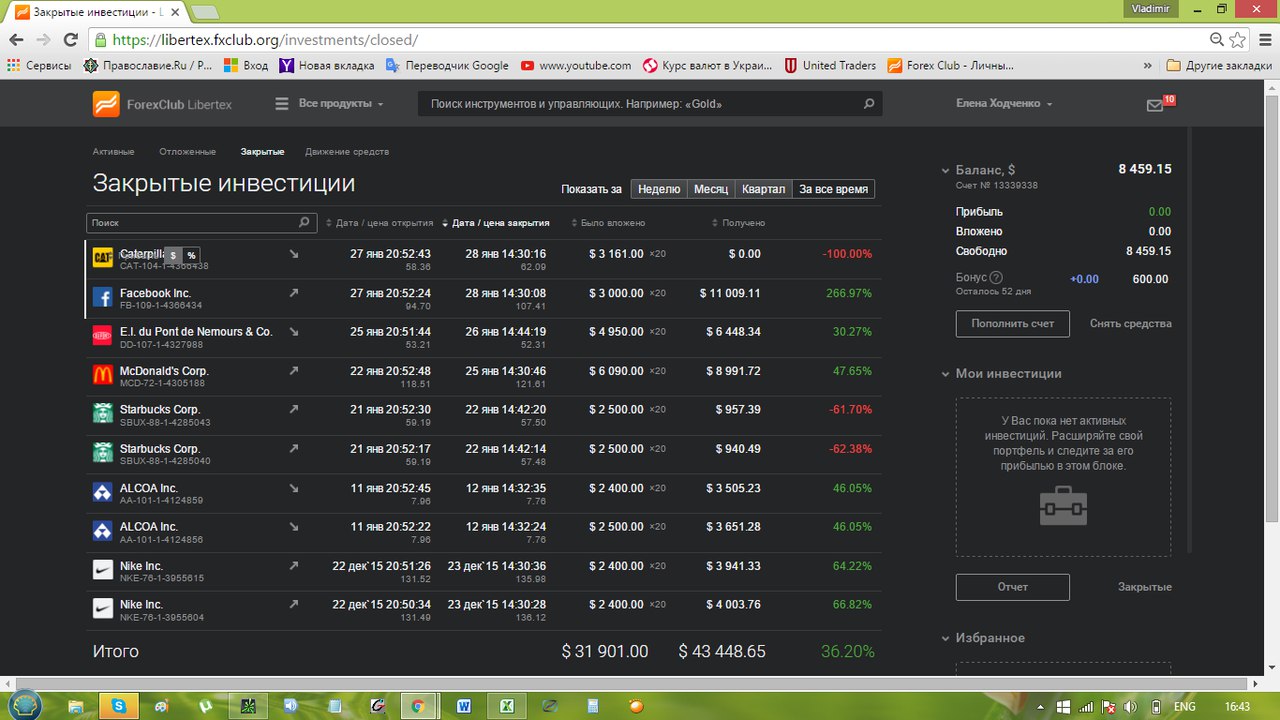The image size is (1280, 720).
Task: Click ALCOA logo for AA-101-1-4124859
Action: point(102,492)
